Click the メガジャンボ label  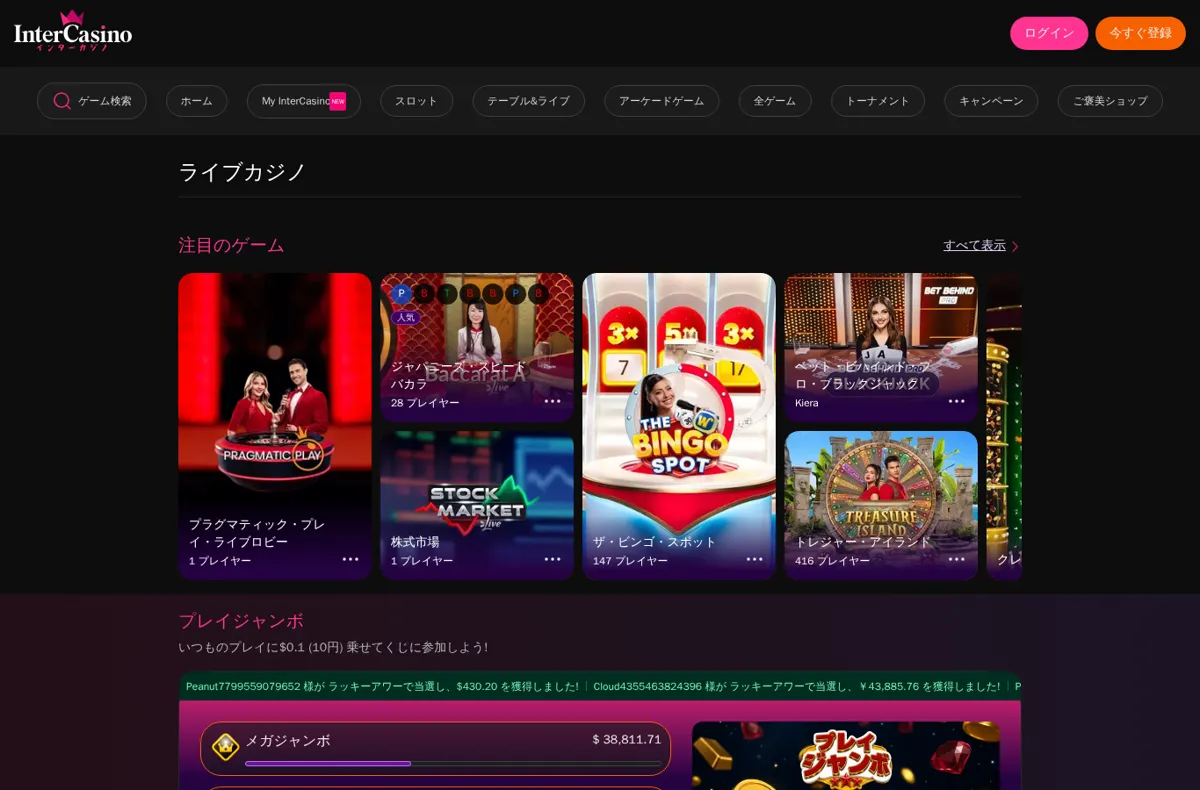[288, 741]
